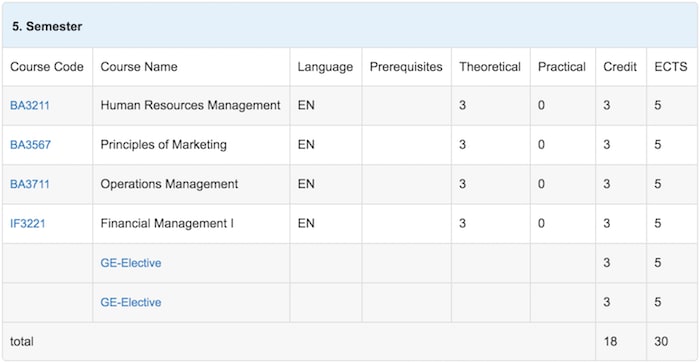Click the Credit column header

[620, 67]
